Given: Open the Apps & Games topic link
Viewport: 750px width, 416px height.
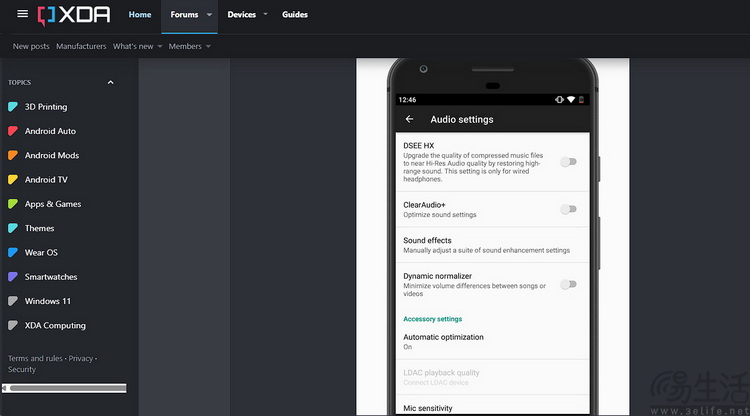Looking at the screenshot, I should (53, 204).
